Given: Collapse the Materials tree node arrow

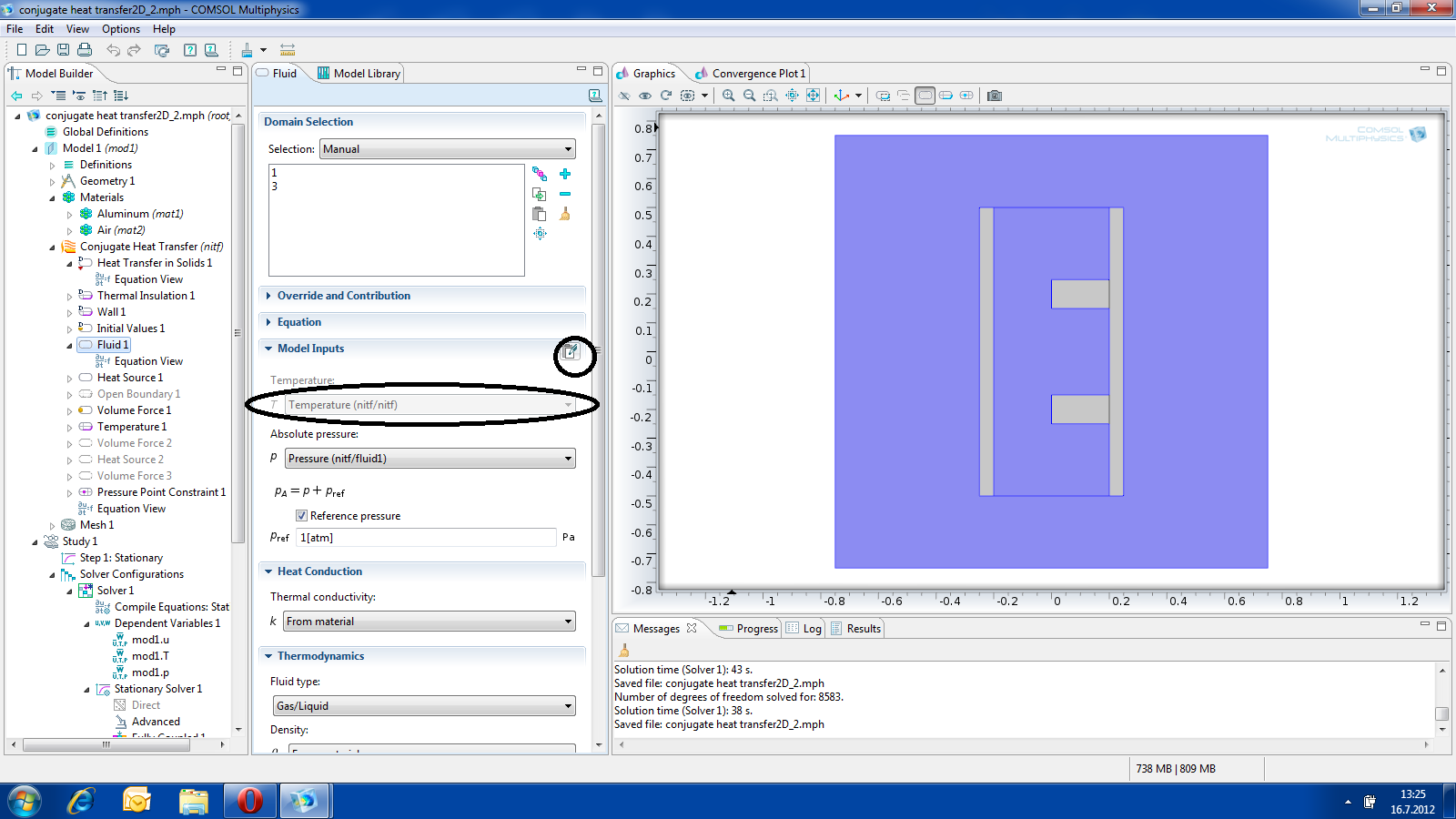Looking at the screenshot, I should coord(52,197).
